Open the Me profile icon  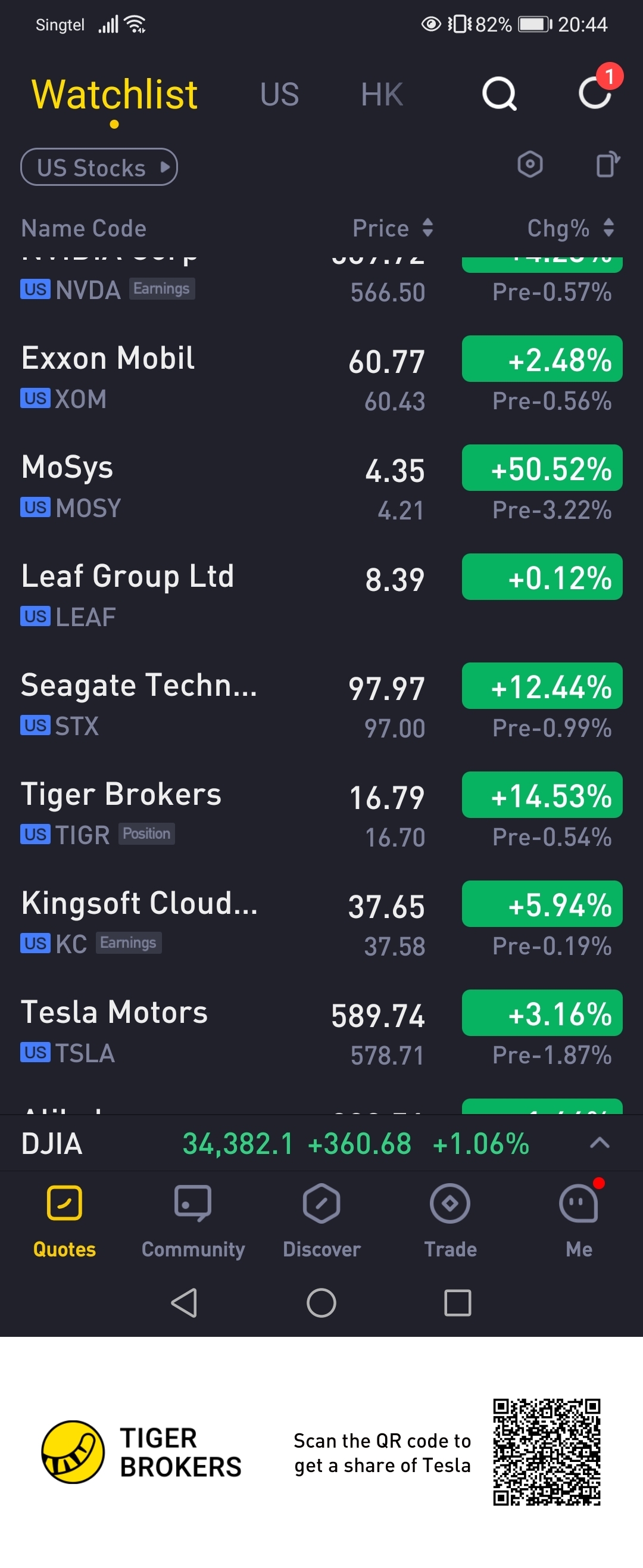[x=579, y=1203]
